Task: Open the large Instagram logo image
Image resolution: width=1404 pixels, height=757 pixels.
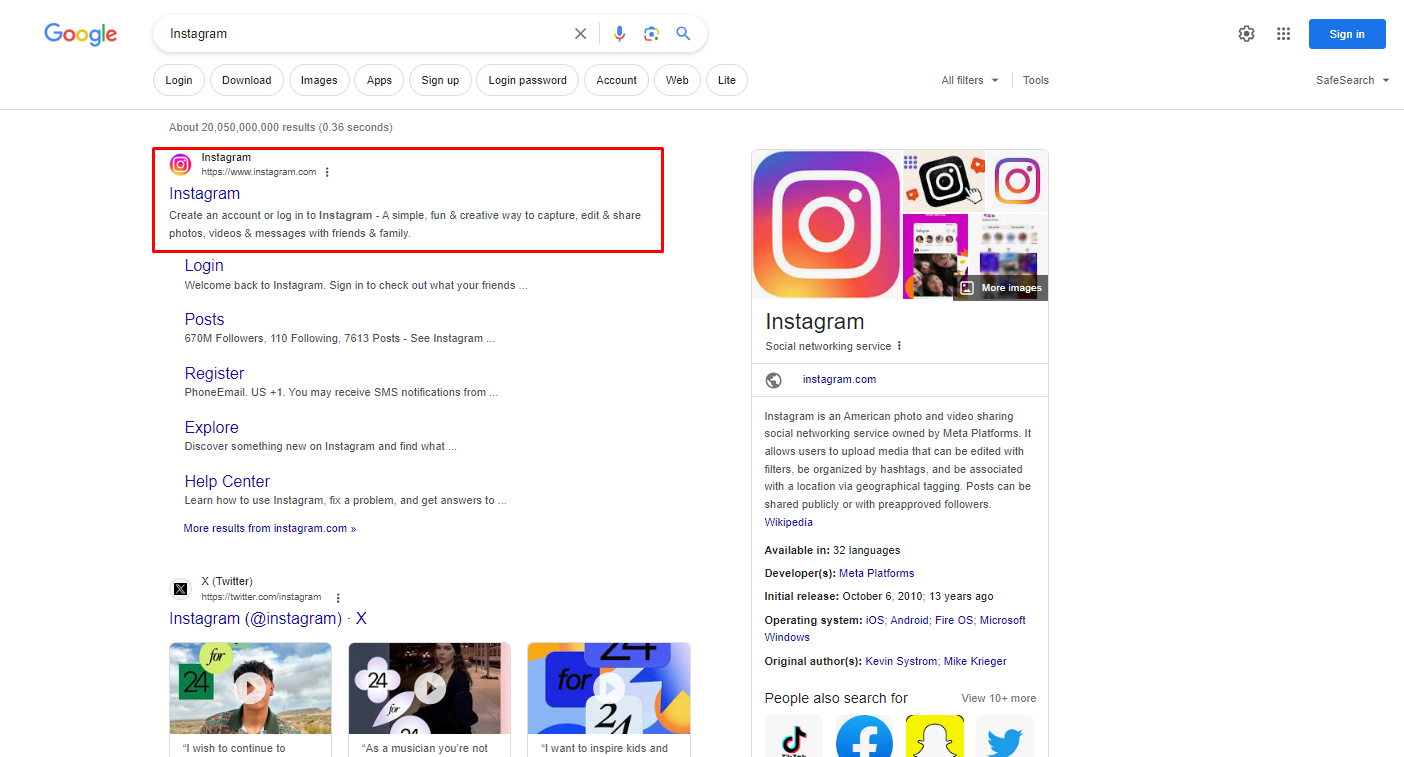Action: tap(826, 225)
